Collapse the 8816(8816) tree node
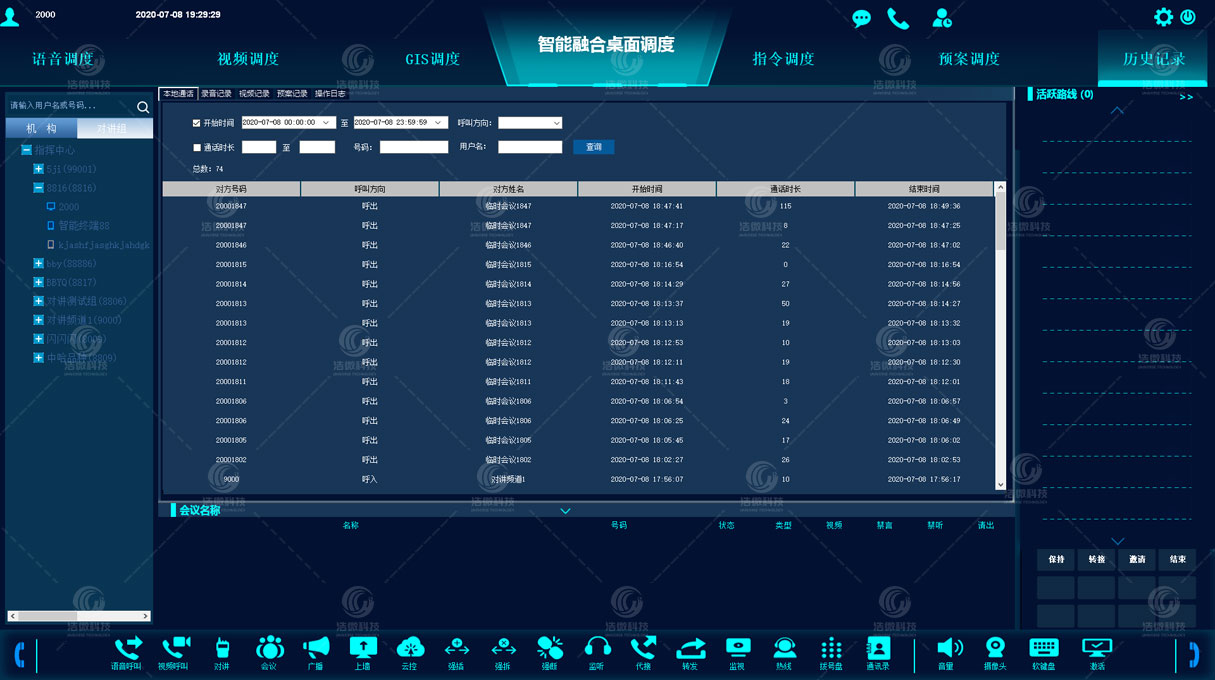Viewport: 1215px width, 680px height. (38, 188)
